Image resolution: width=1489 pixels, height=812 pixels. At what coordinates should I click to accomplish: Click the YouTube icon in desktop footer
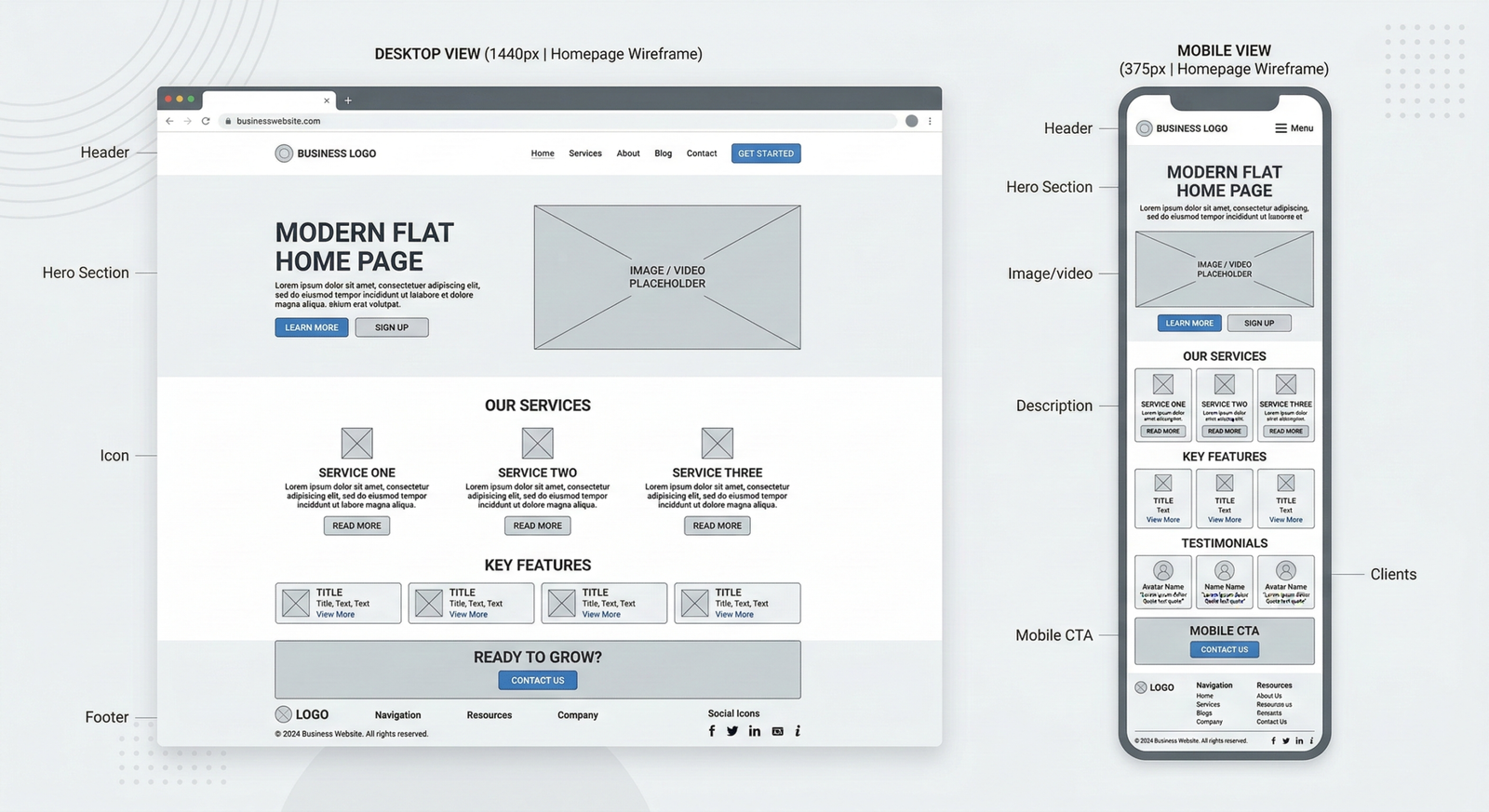[777, 731]
